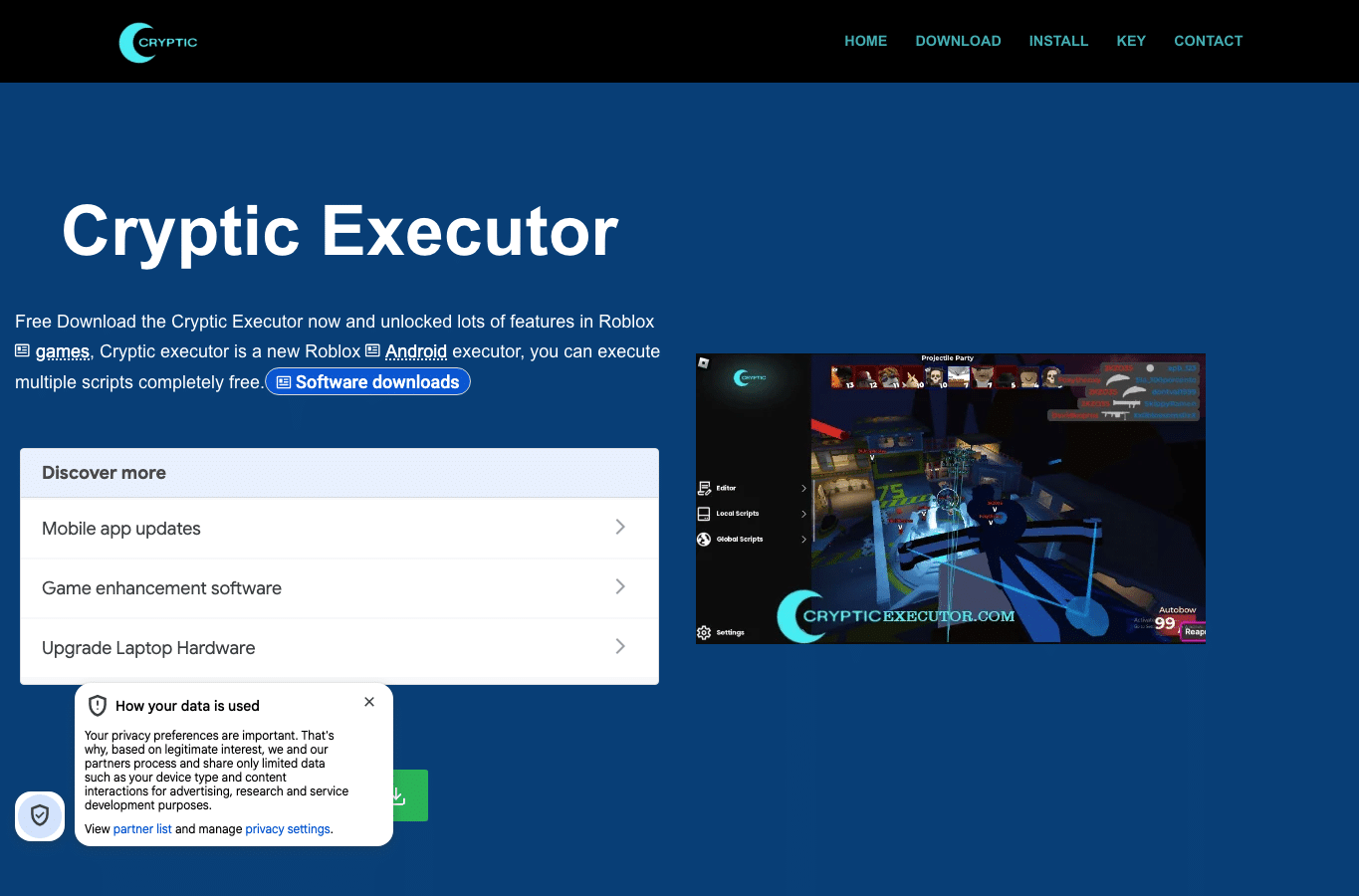Screen dimensions: 1359x896
Task: Click the Software downloads pill button
Action: (367, 381)
